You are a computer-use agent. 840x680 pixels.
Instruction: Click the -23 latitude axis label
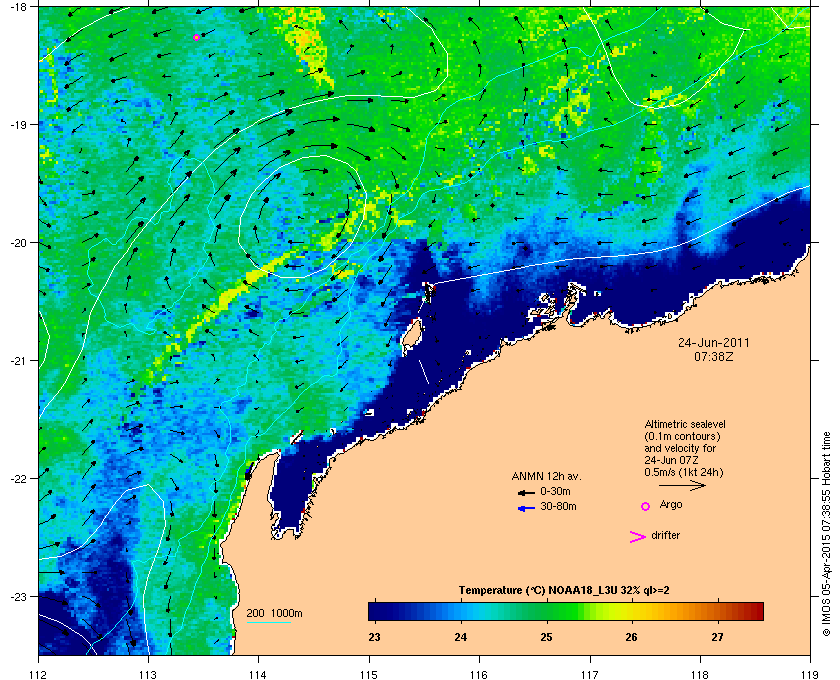pos(19,596)
